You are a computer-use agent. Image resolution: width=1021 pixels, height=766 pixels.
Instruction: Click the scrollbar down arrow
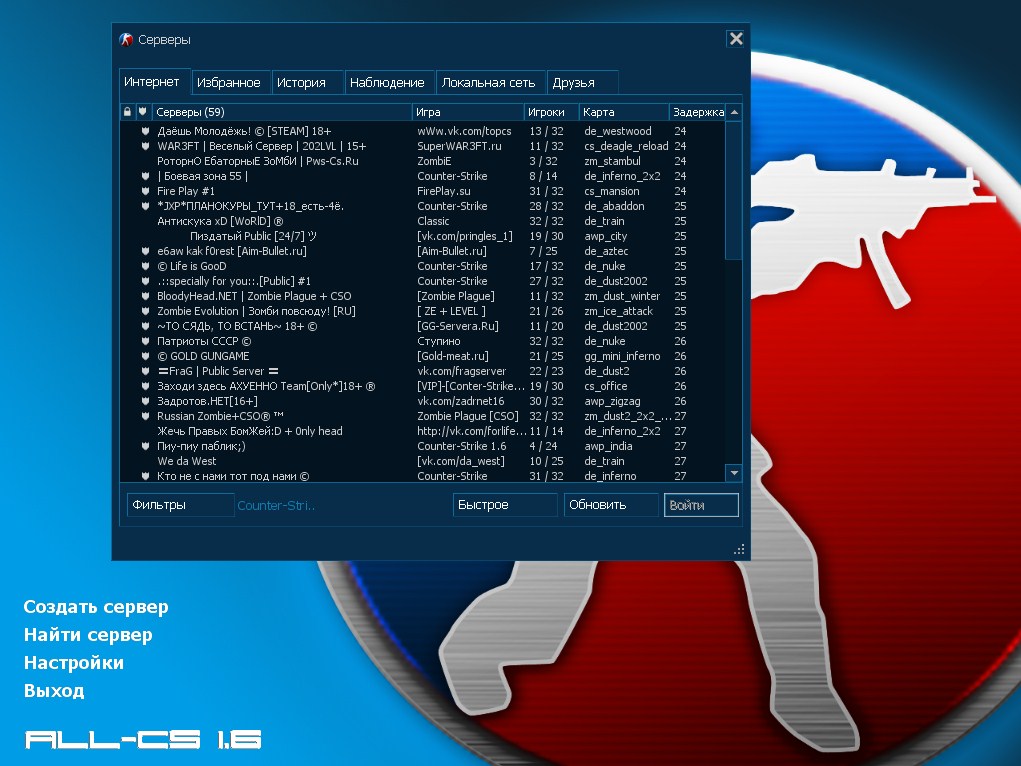(x=734, y=474)
